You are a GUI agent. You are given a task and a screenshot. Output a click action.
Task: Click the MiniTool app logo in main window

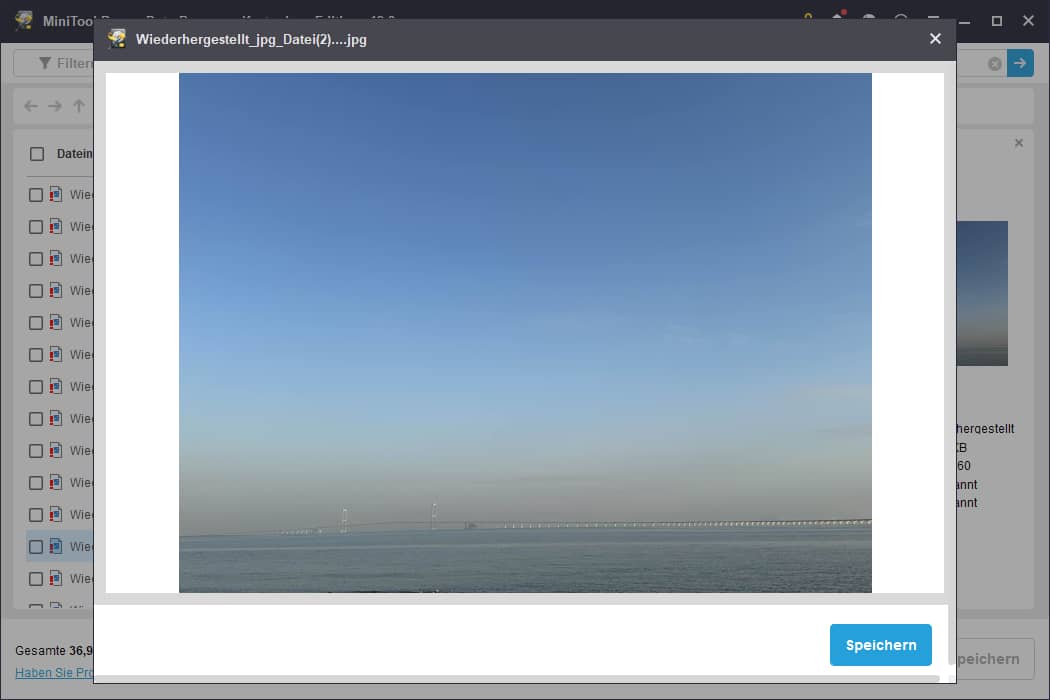pyautogui.click(x=24, y=20)
